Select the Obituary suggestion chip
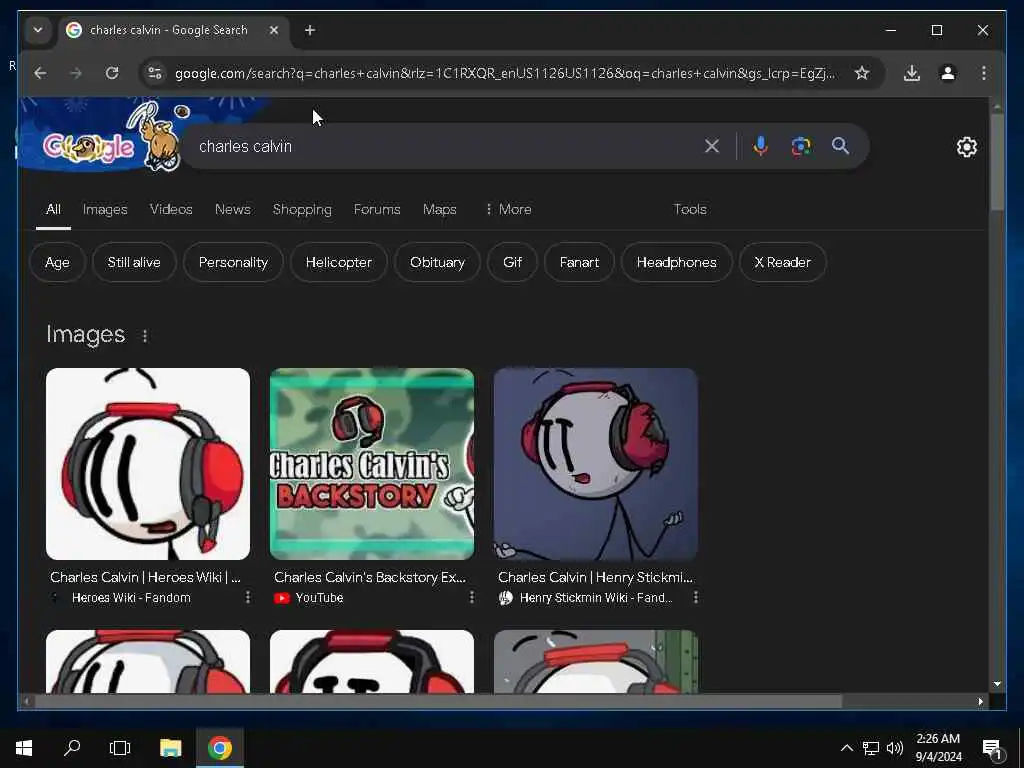Viewport: 1024px width, 768px height. (x=437, y=262)
